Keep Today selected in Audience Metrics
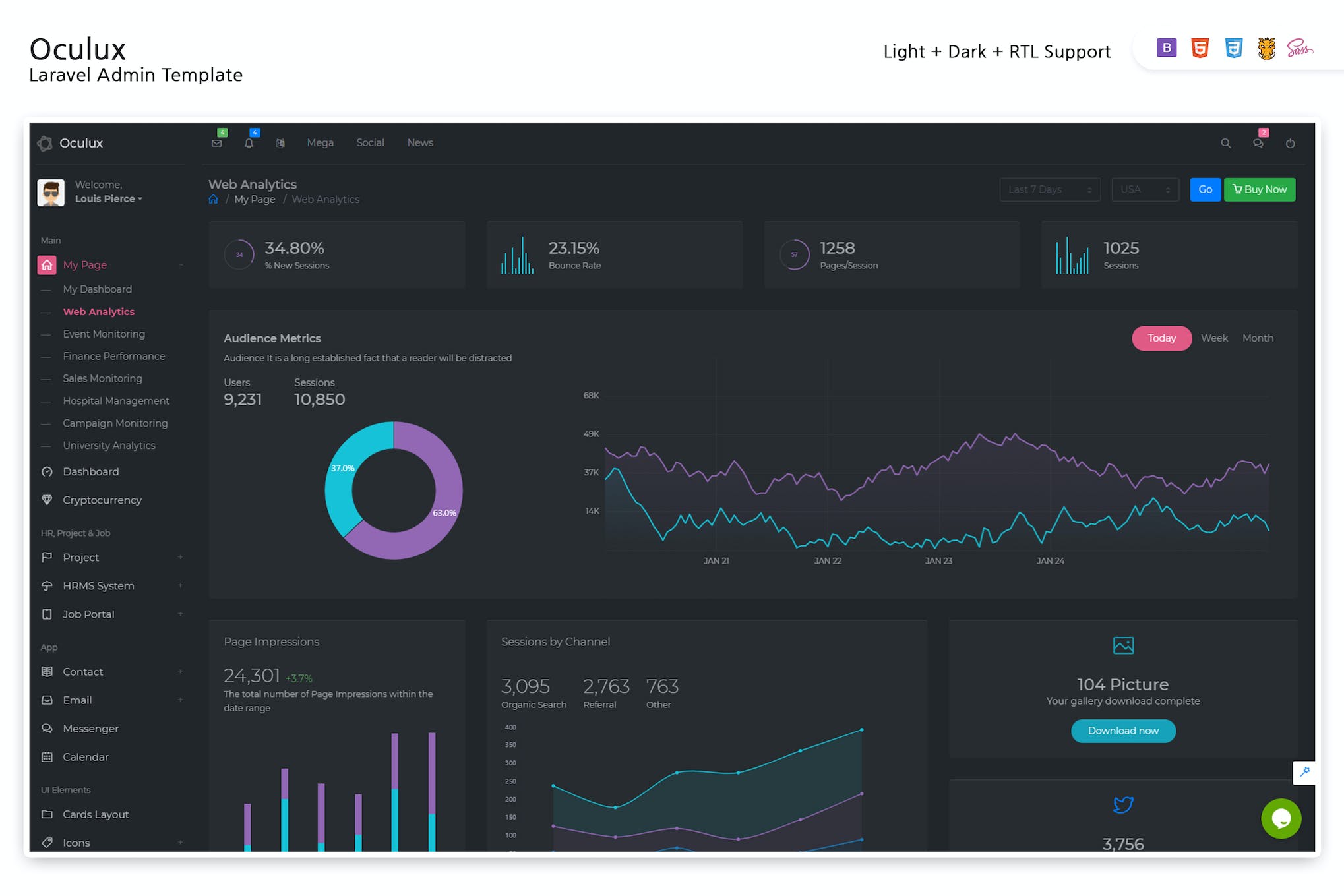1344x896 pixels. (1161, 338)
